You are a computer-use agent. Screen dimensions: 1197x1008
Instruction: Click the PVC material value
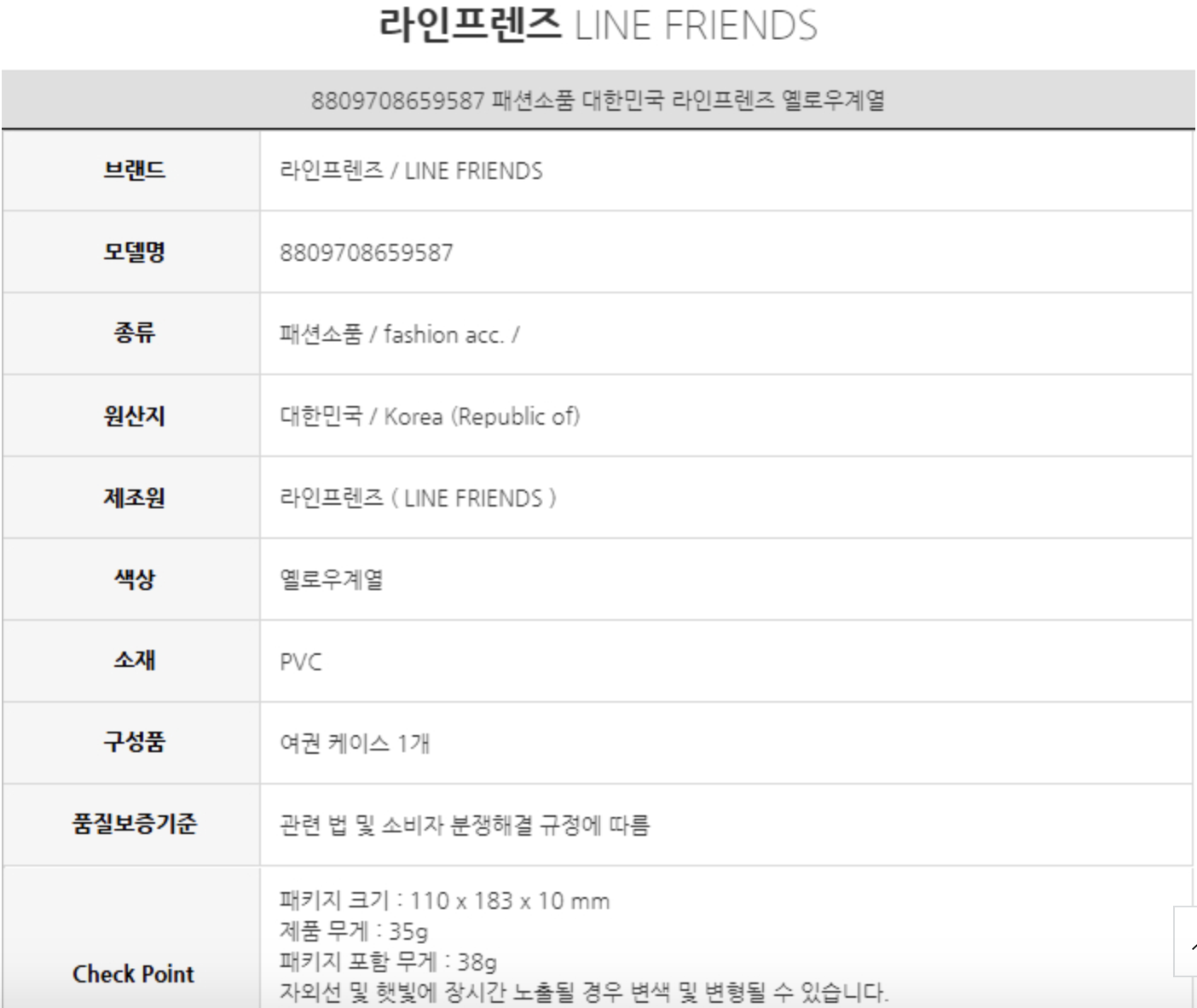[x=301, y=662]
